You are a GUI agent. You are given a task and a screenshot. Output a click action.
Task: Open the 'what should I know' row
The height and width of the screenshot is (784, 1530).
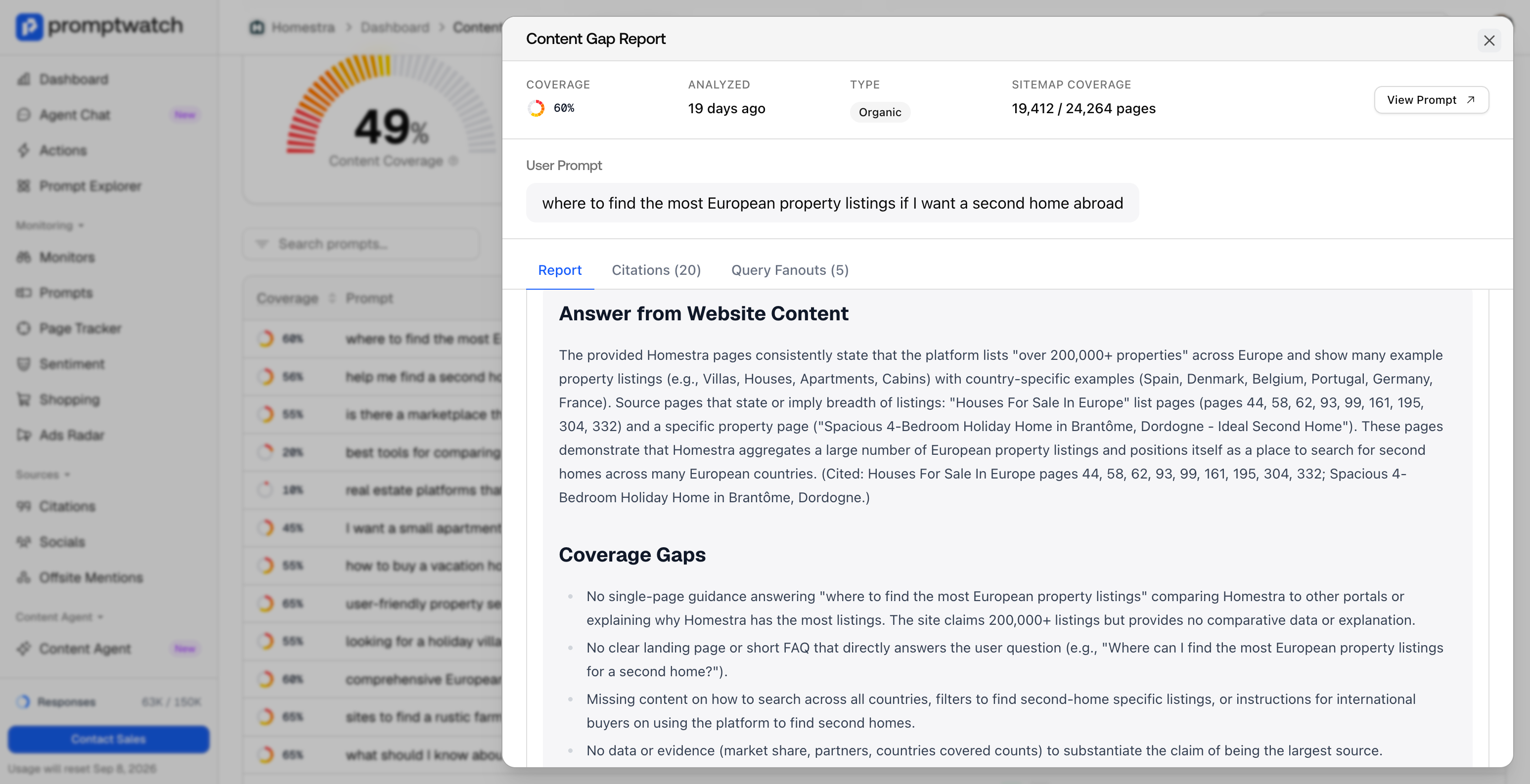(x=373, y=755)
